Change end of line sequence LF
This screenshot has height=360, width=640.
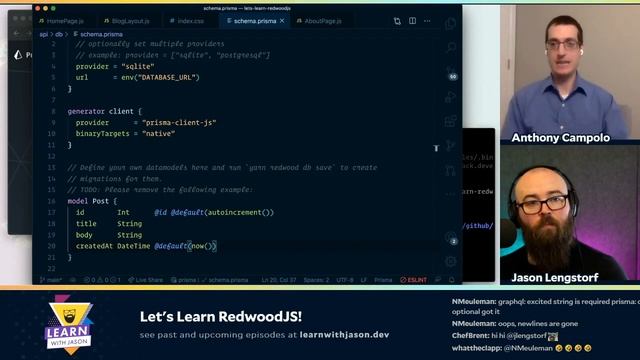364,280
